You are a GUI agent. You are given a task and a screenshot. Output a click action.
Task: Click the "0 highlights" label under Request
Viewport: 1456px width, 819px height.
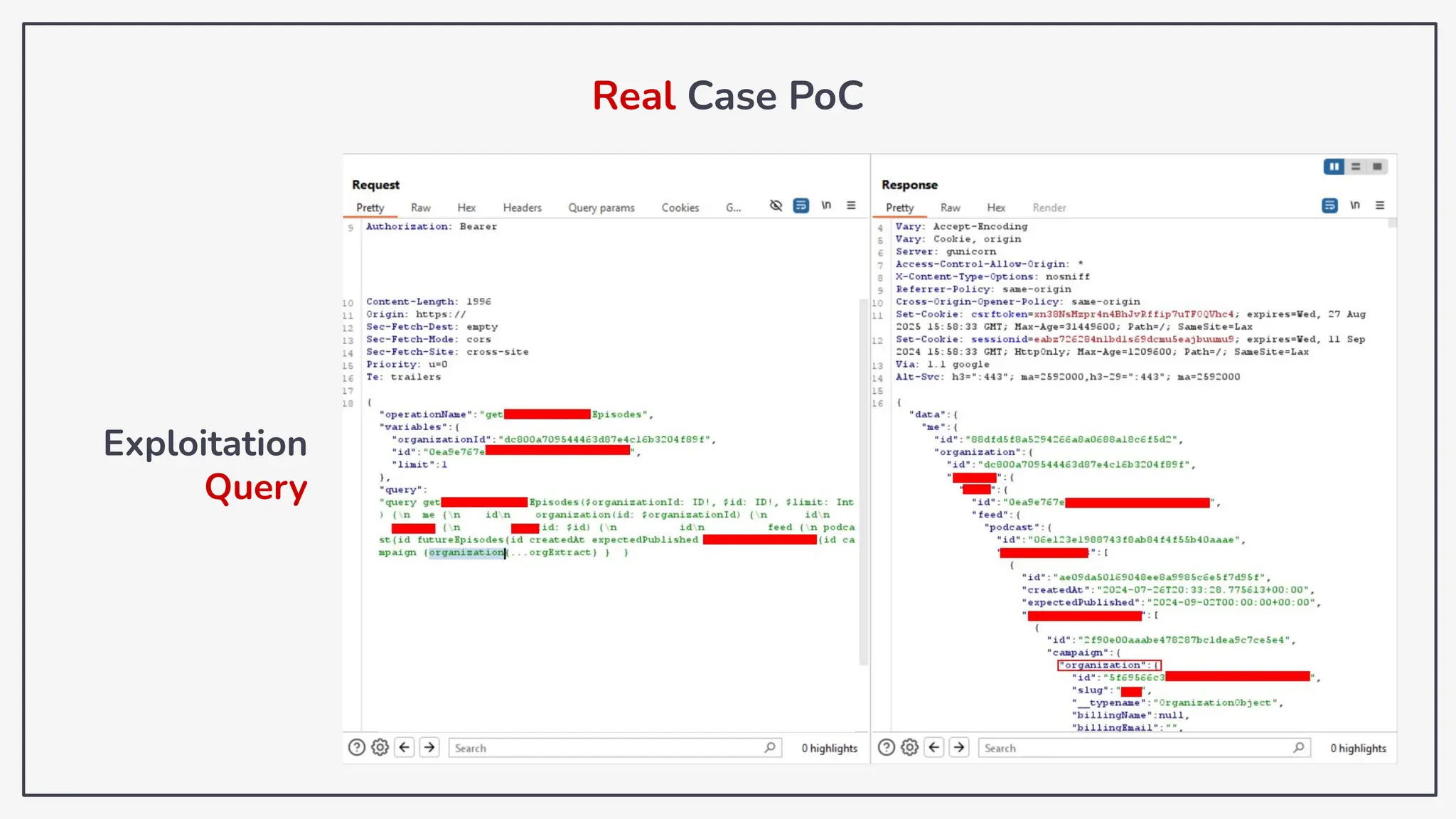click(830, 748)
